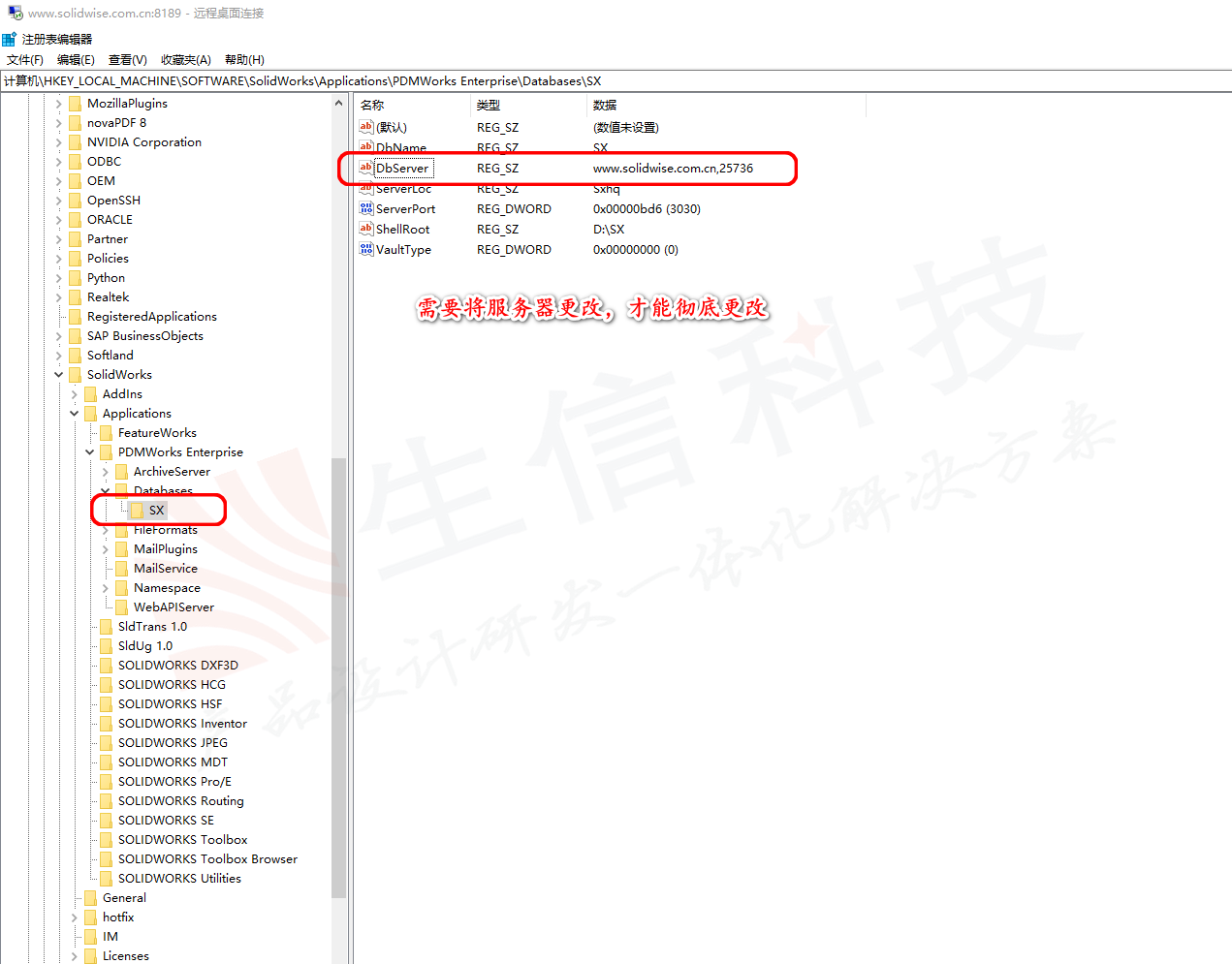Collapse the SolidWorks tree node
Viewport: 1232px width, 964px height.
[59, 375]
